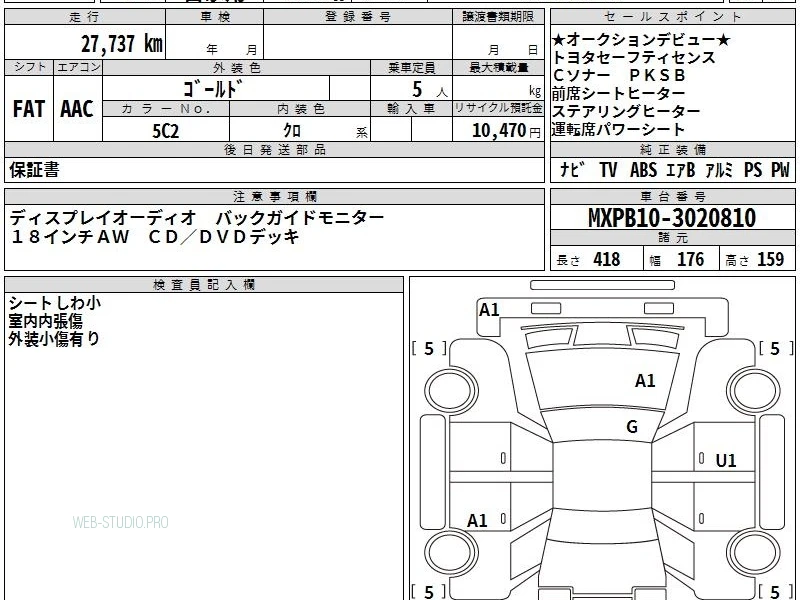Select the 登録番号 header
800x600 pixels.
(x=358, y=17)
